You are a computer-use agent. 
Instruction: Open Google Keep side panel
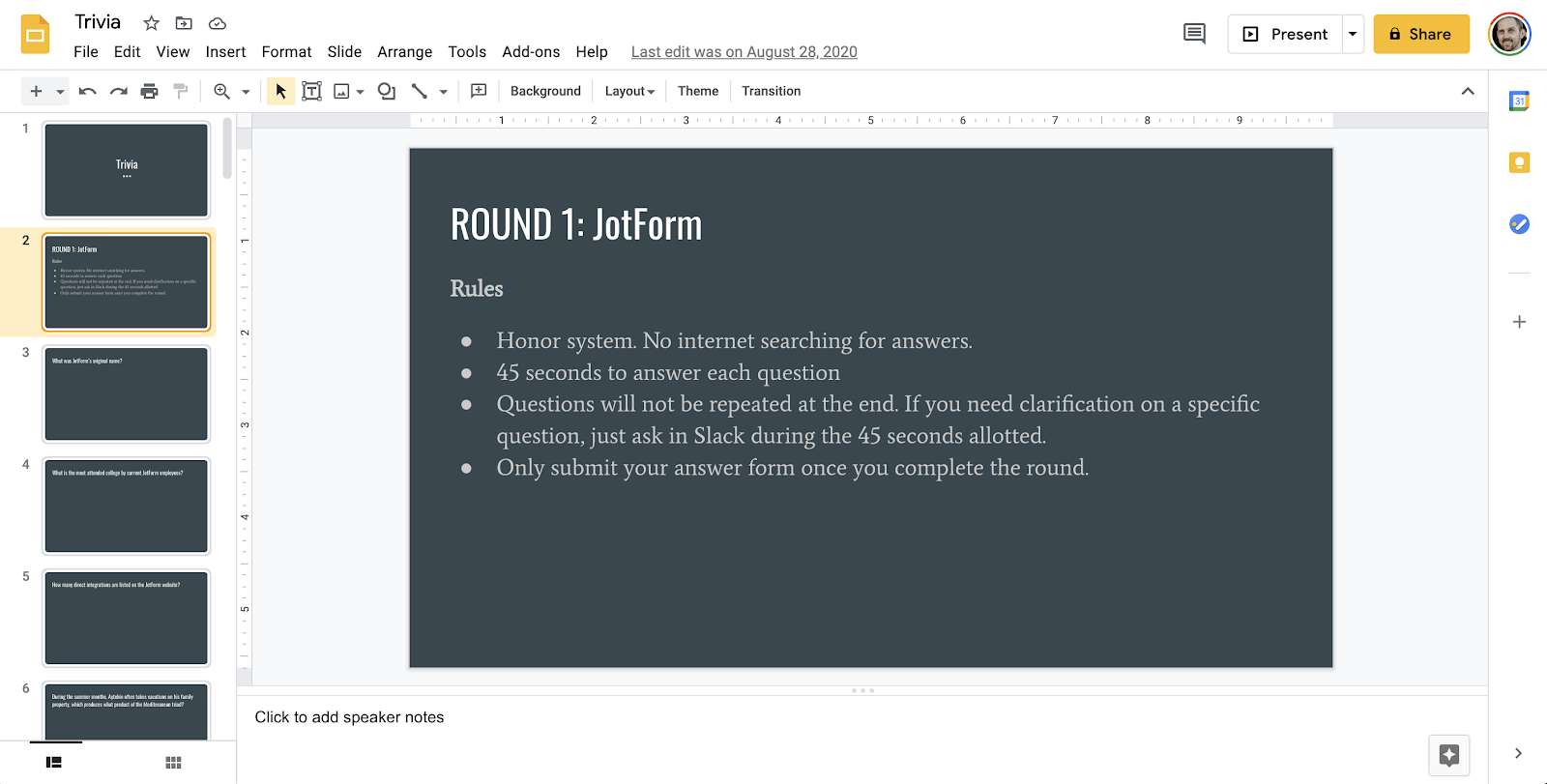pos(1519,162)
